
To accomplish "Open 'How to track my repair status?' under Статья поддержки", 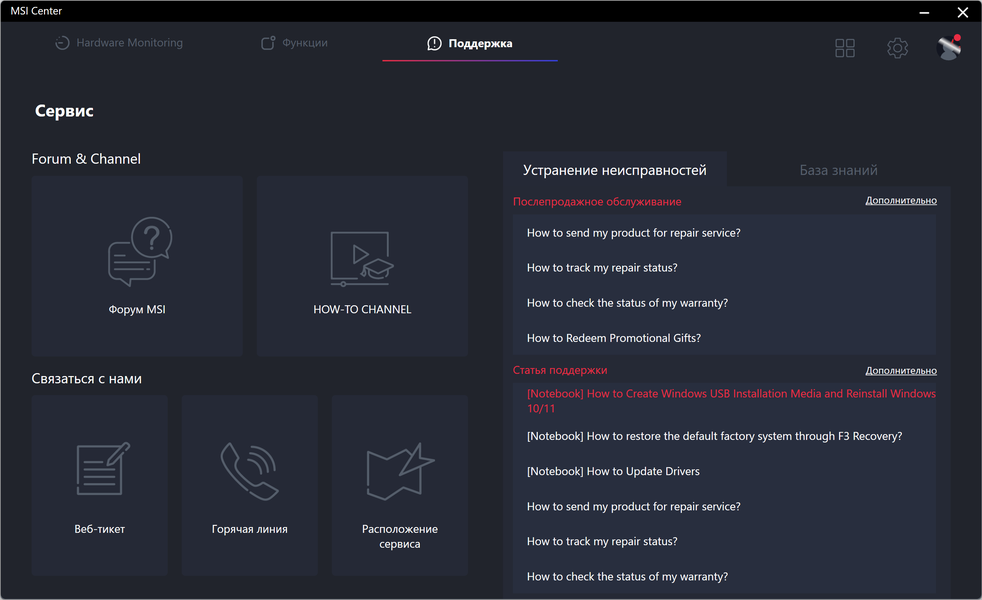I will coord(602,542).
